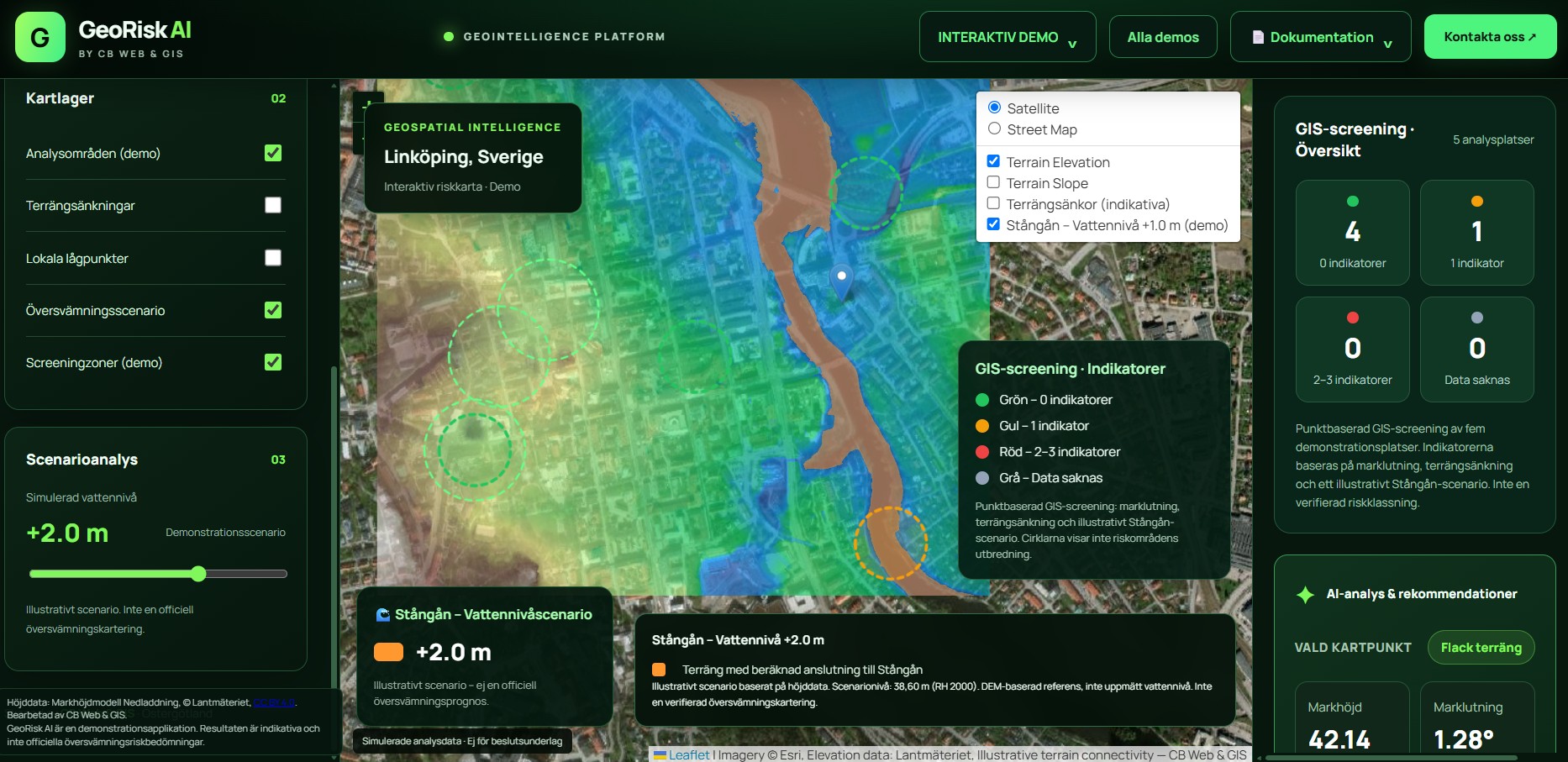The image size is (1568, 762).
Task: Uncheck Analysområden (demo) layer
Action: point(273,153)
